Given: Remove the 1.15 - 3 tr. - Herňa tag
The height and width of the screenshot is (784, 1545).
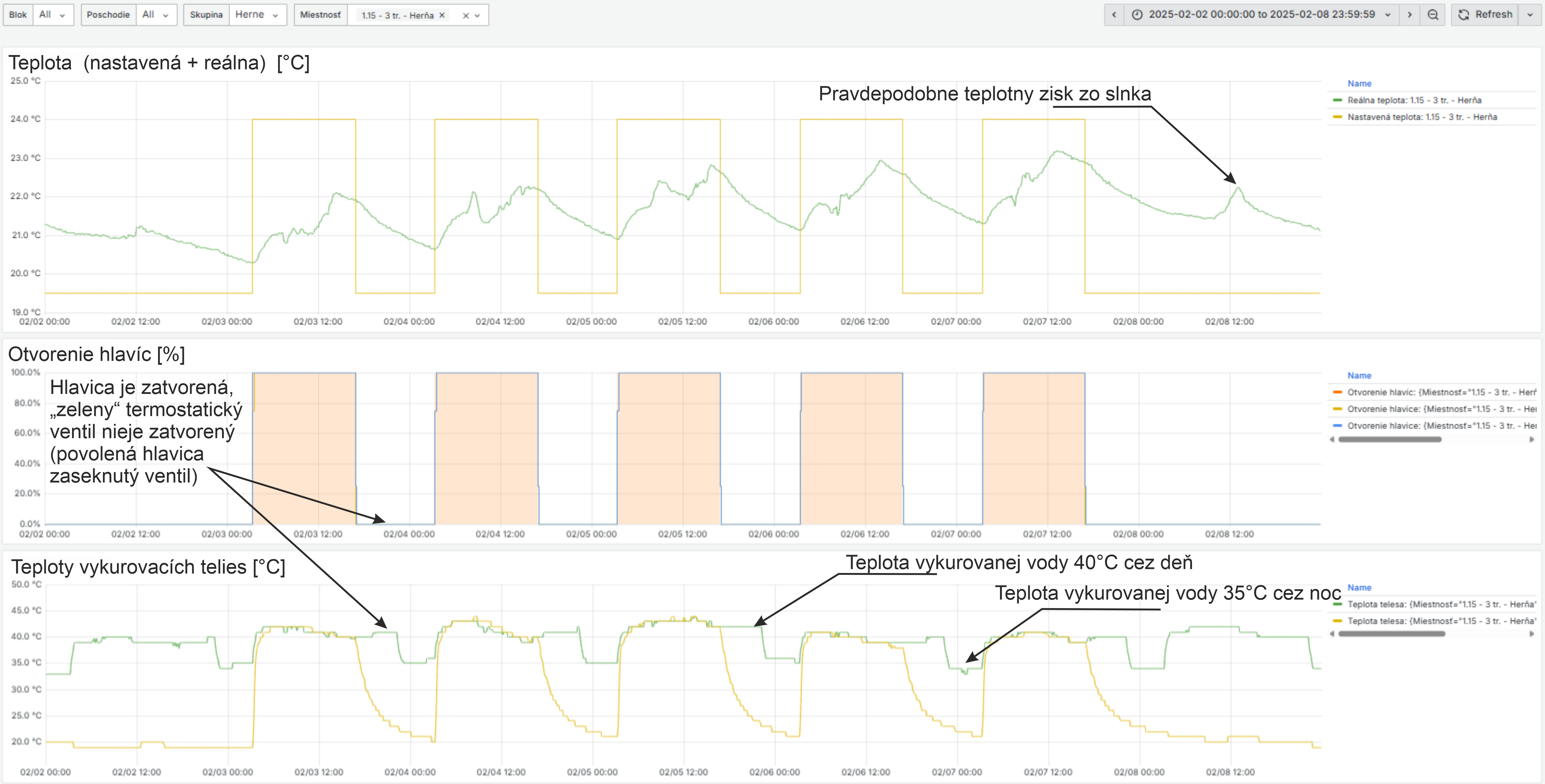Looking at the screenshot, I should click(442, 15).
